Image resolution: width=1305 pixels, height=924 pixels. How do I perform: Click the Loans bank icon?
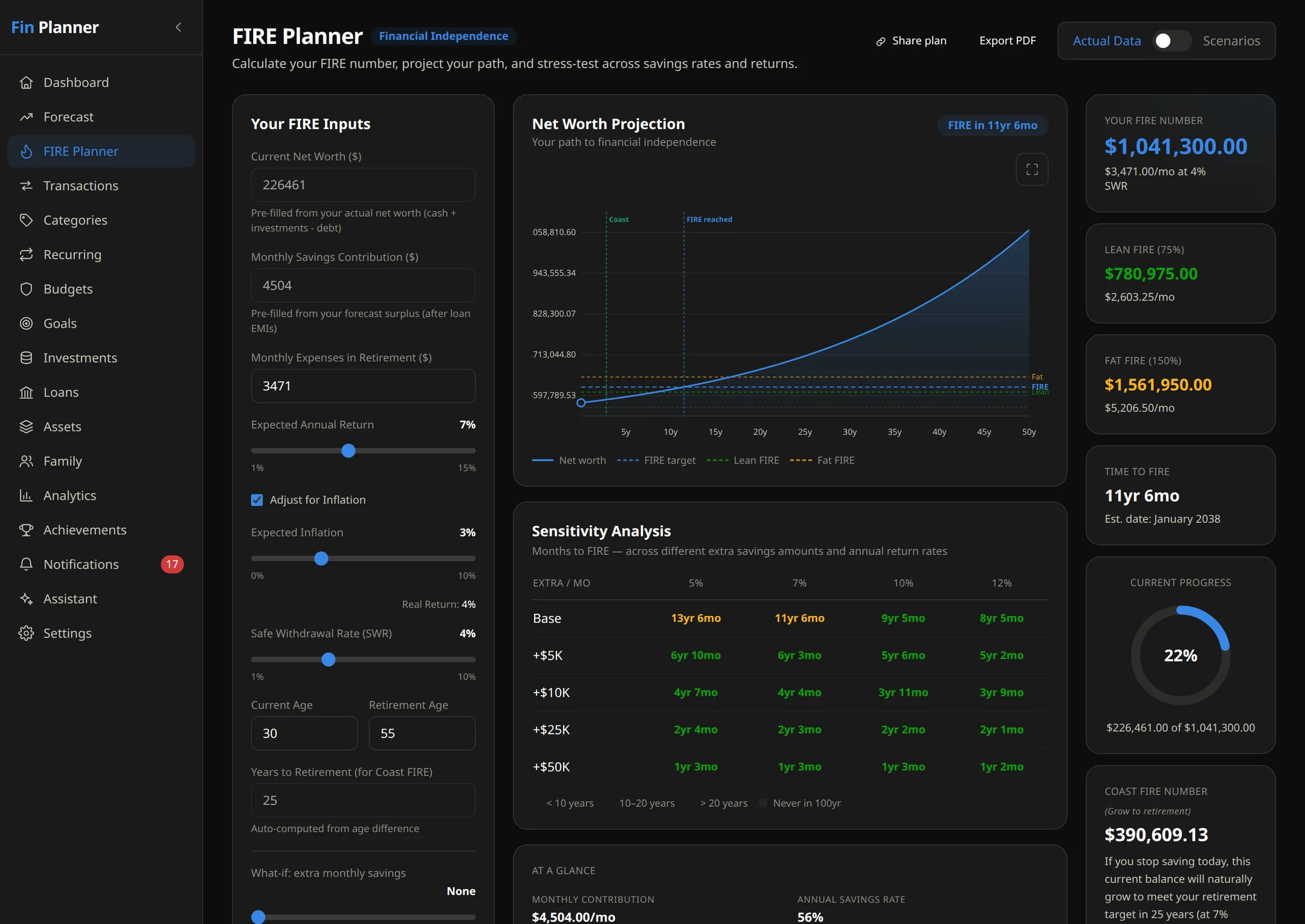(x=26, y=392)
